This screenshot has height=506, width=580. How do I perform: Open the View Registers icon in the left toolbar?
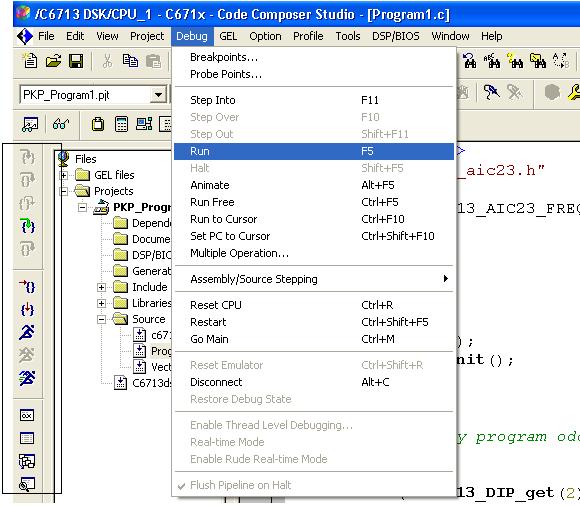27,415
